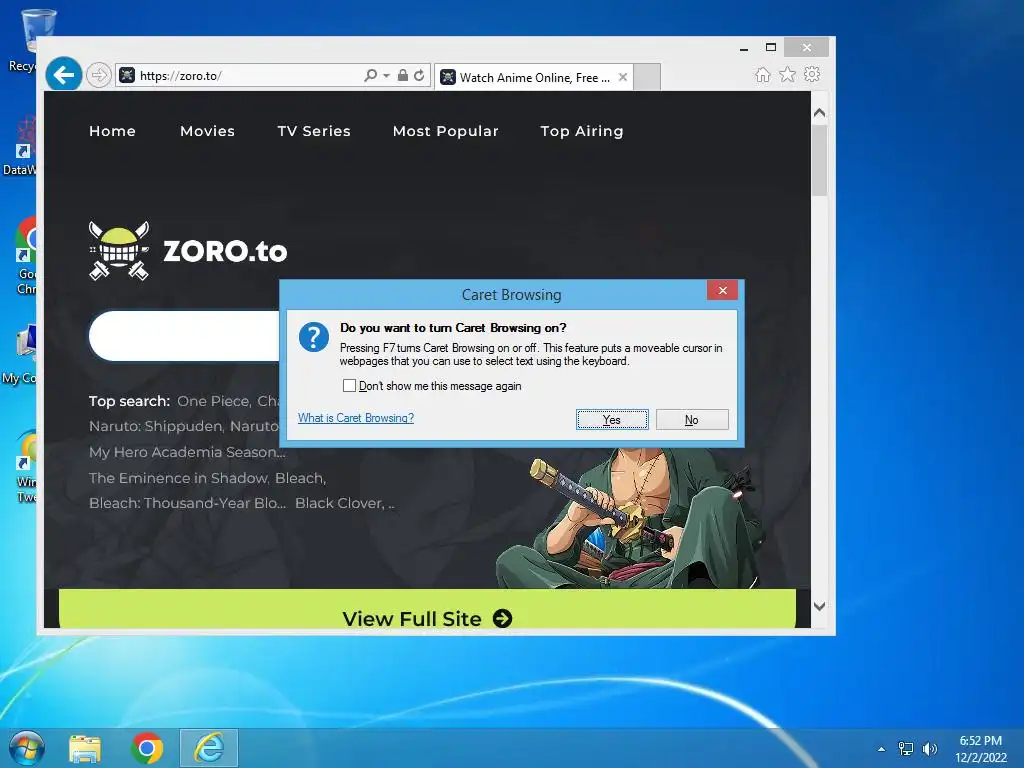
Task: Select the My Computer desktop icon
Action: pos(20,354)
